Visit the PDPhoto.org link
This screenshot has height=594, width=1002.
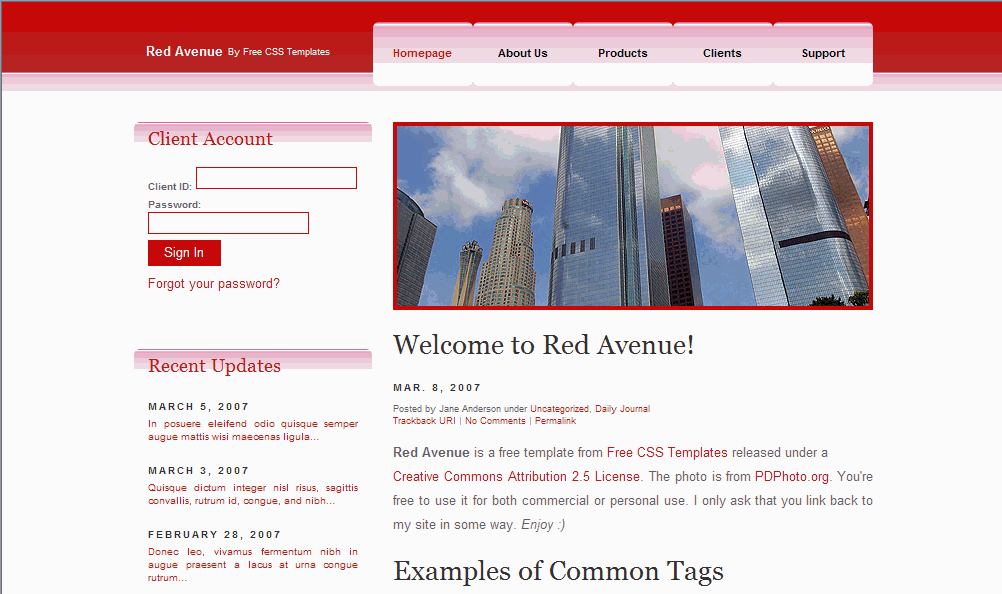792,476
